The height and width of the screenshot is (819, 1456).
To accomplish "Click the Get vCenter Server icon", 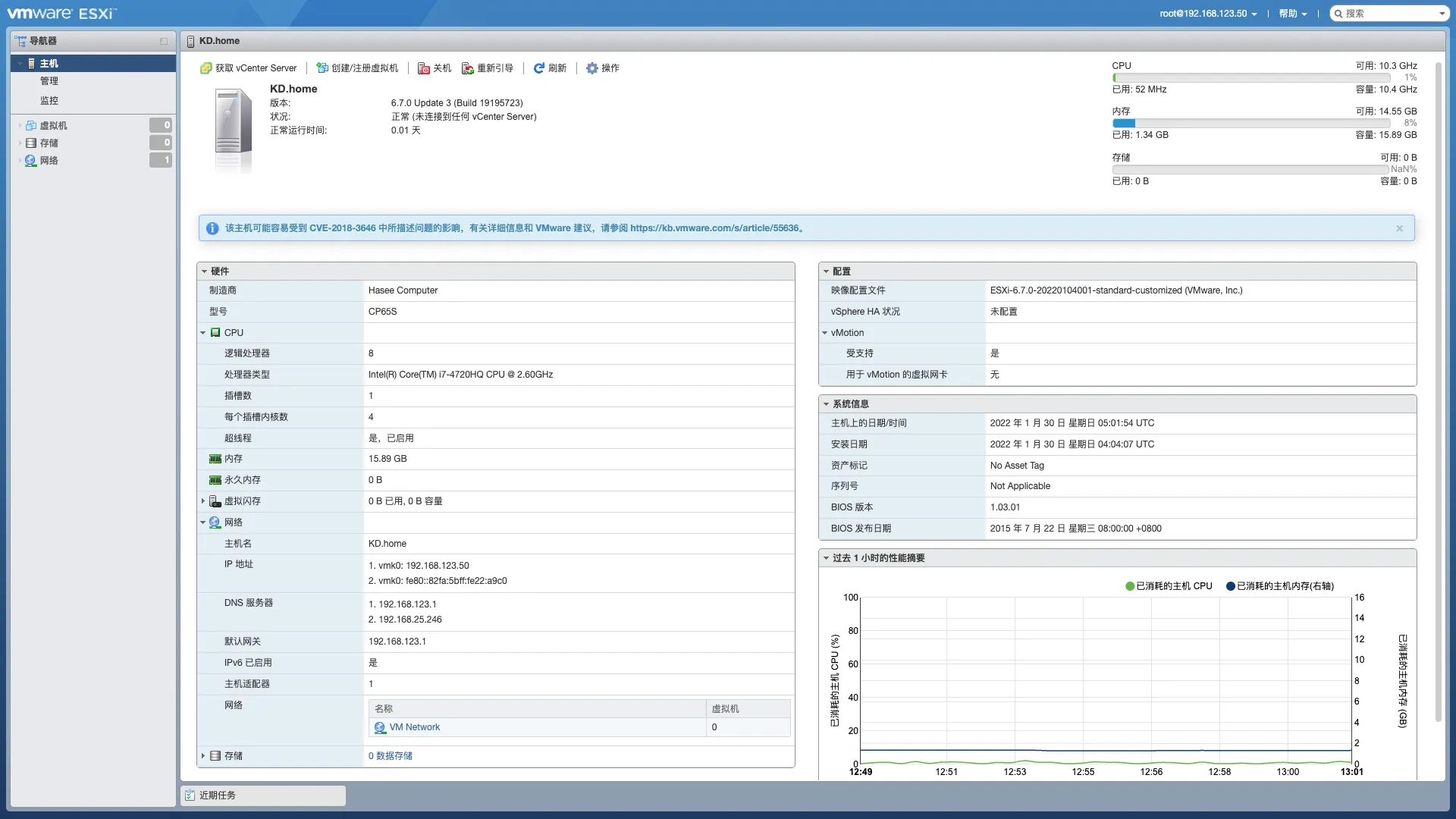I will [x=206, y=68].
